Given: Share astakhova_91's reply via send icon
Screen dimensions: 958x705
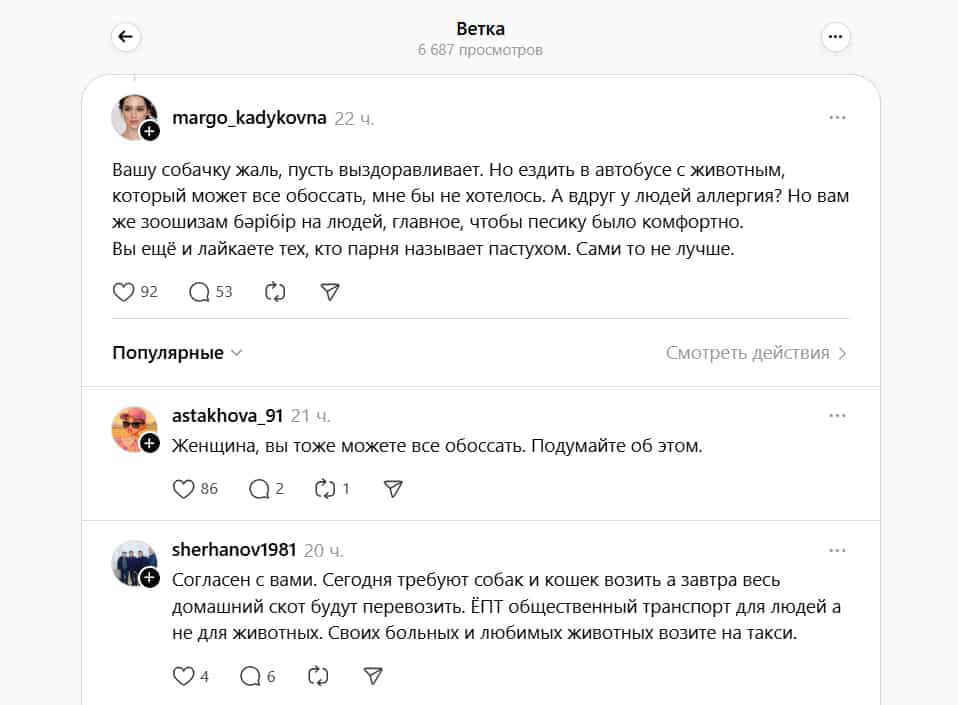Looking at the screenshot, I should click(393, 489).
